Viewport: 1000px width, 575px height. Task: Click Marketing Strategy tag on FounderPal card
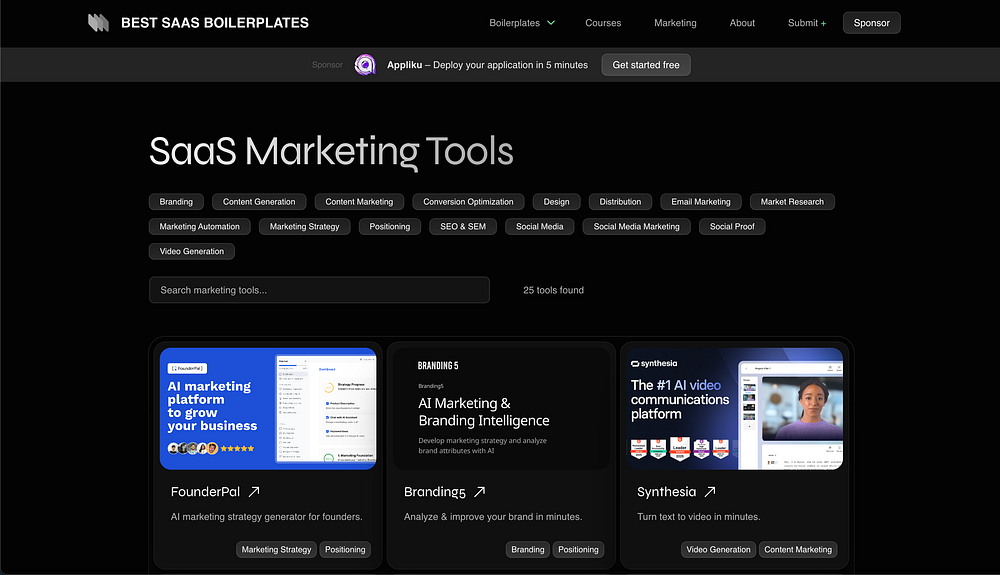tap(276, 550)
